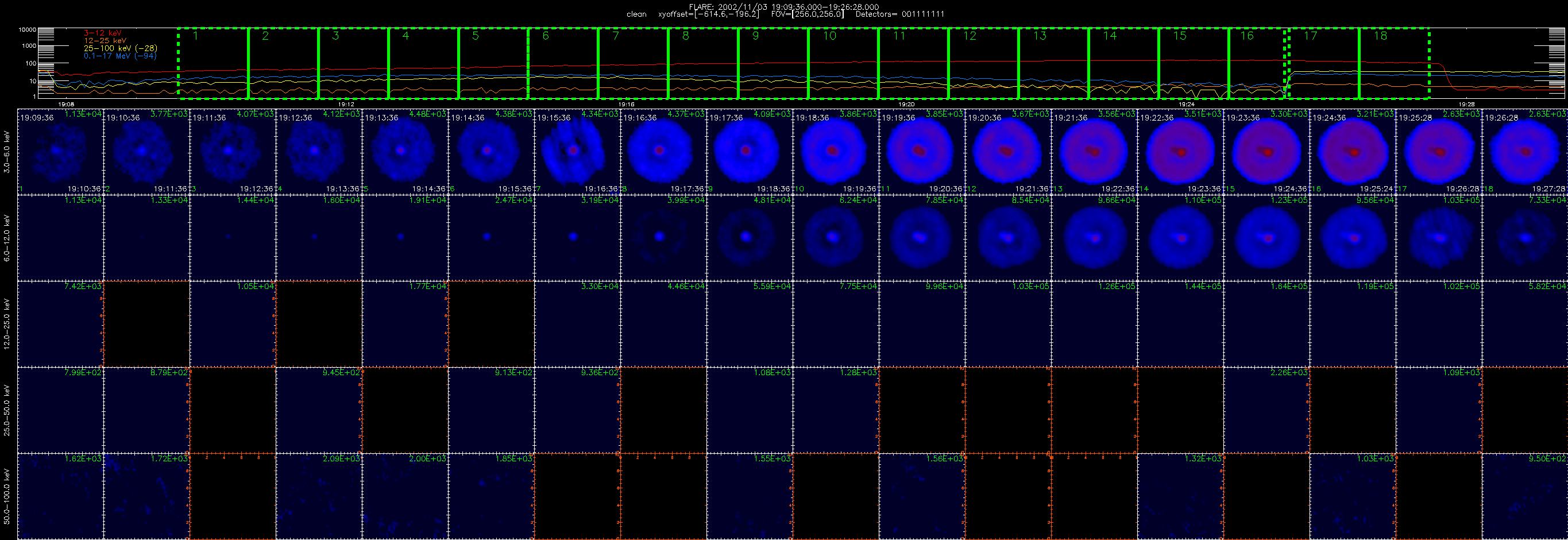Click the end time label '19:27:28'

point(1549,189)
